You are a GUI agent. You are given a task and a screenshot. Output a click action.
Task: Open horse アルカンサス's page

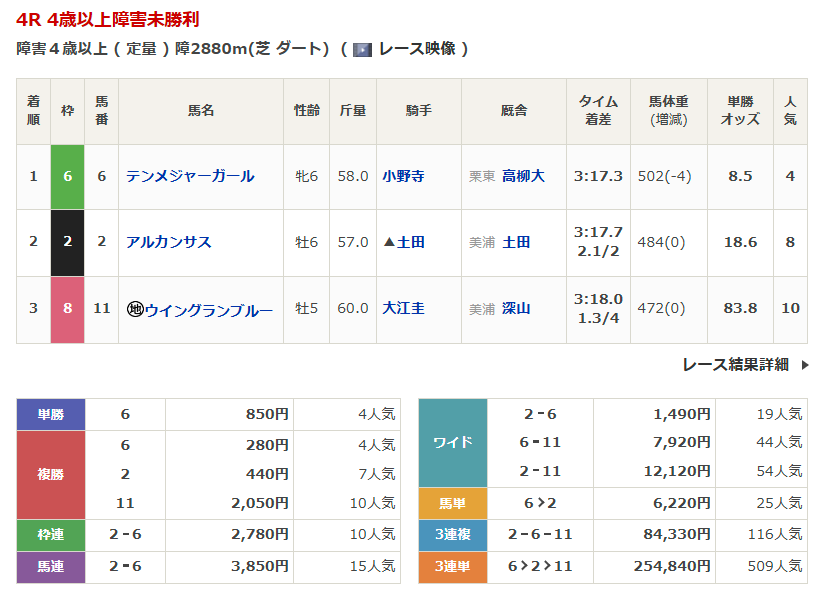point(169,242)
